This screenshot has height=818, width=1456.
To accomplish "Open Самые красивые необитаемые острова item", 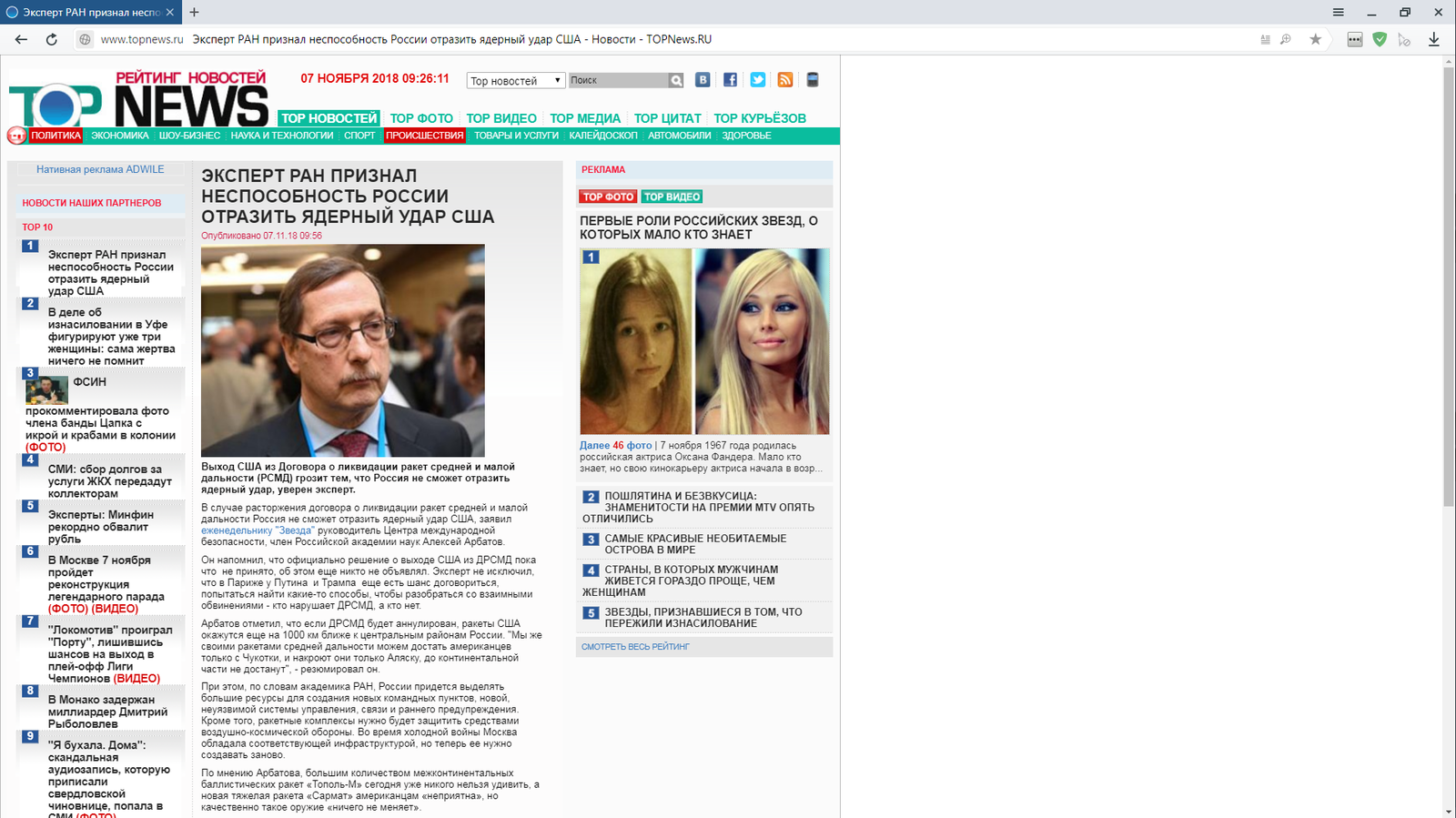I will coord(696,544).
